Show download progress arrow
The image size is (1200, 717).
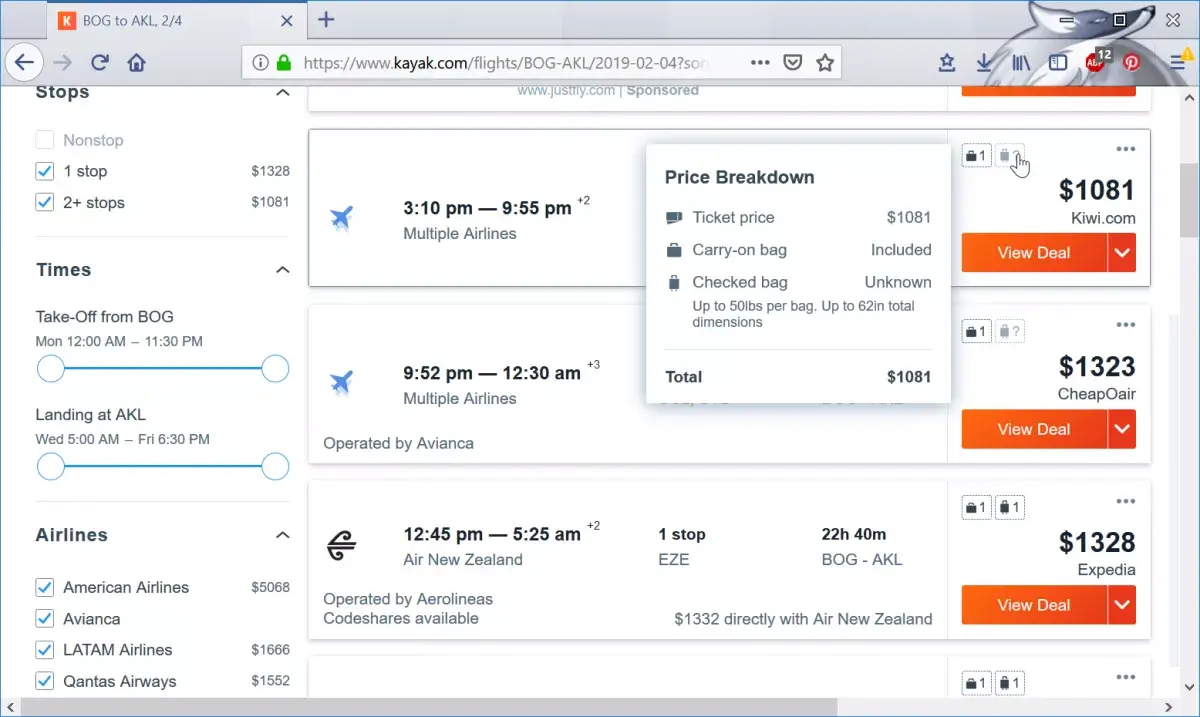[x=983, y=62]
